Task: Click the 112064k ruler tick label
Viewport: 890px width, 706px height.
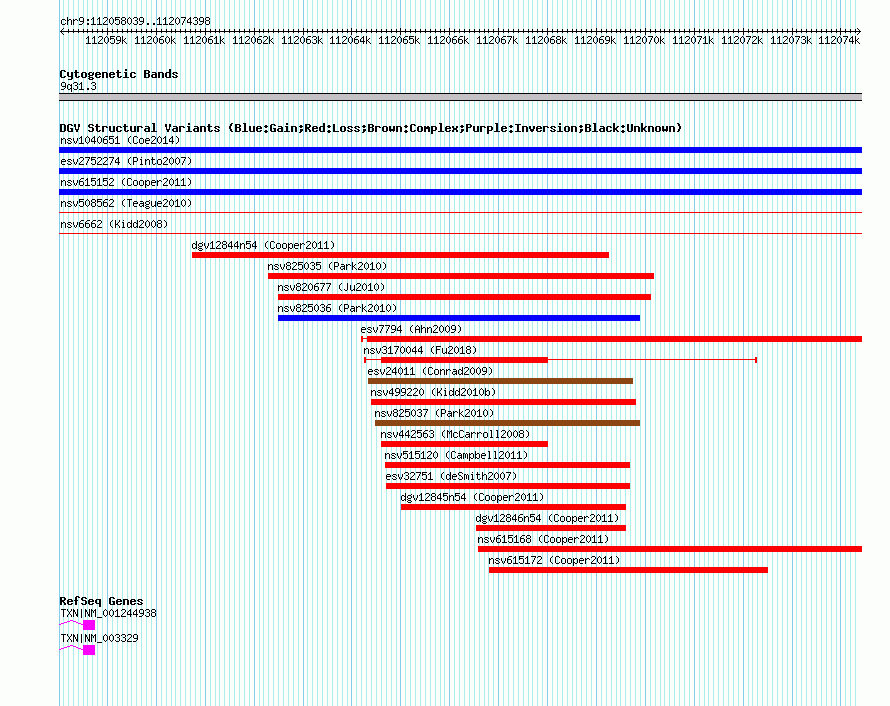Action: pyautogui.click(x=350, y=40)
